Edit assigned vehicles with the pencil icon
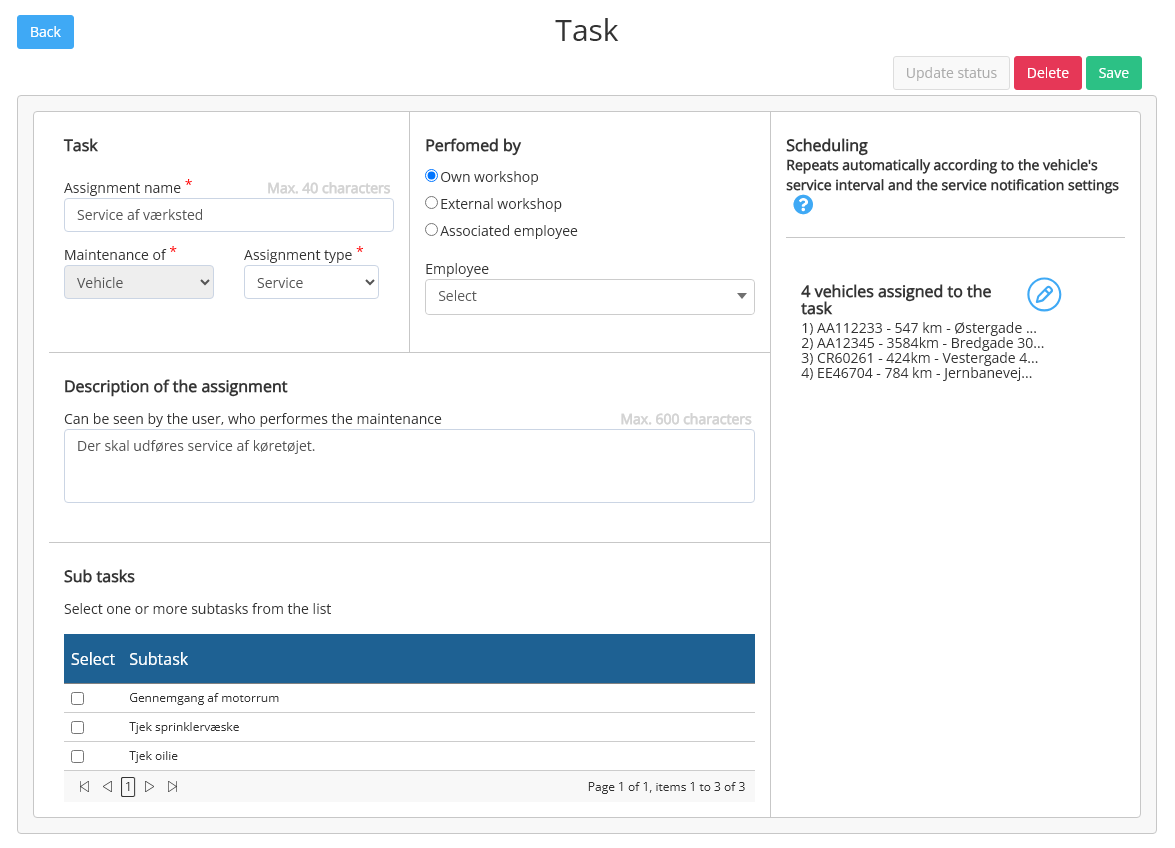 pyautogui.click(x=1044, y=294)
